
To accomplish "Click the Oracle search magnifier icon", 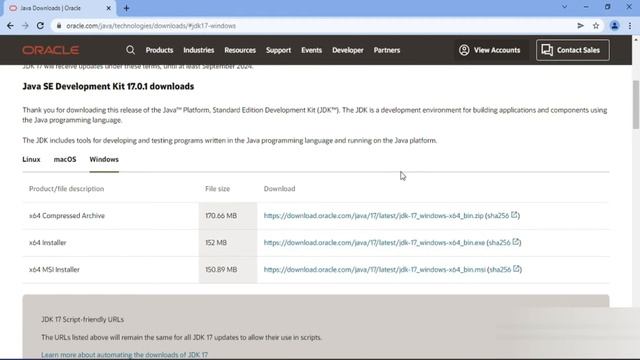I will pos(130,50).
